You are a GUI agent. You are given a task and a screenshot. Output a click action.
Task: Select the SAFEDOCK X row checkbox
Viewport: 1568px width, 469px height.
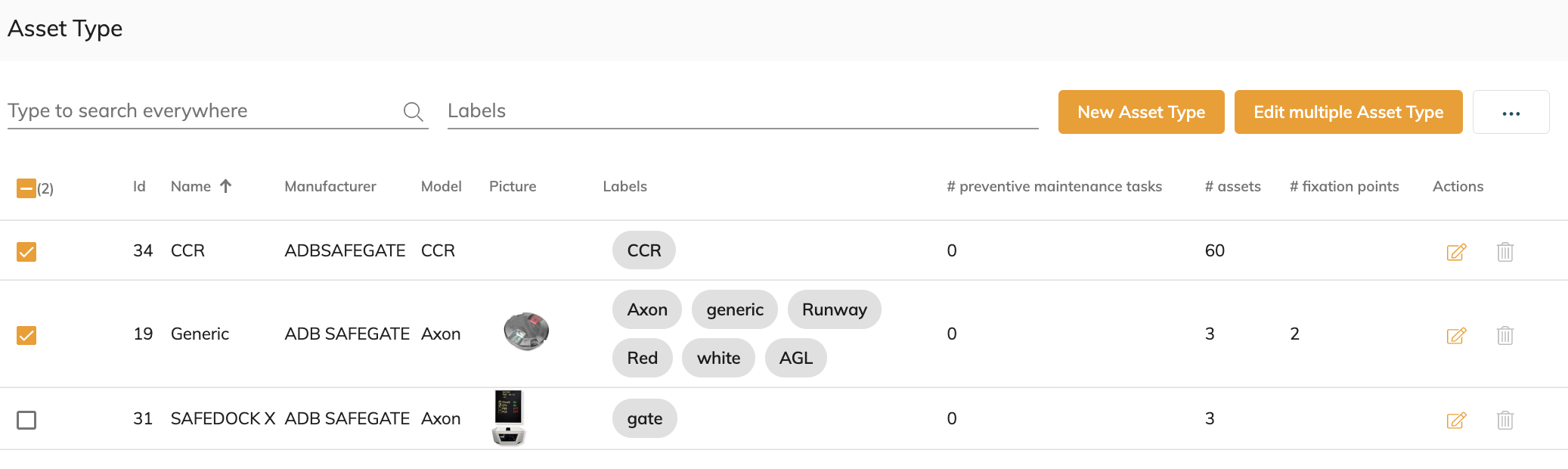coord(26,420)
